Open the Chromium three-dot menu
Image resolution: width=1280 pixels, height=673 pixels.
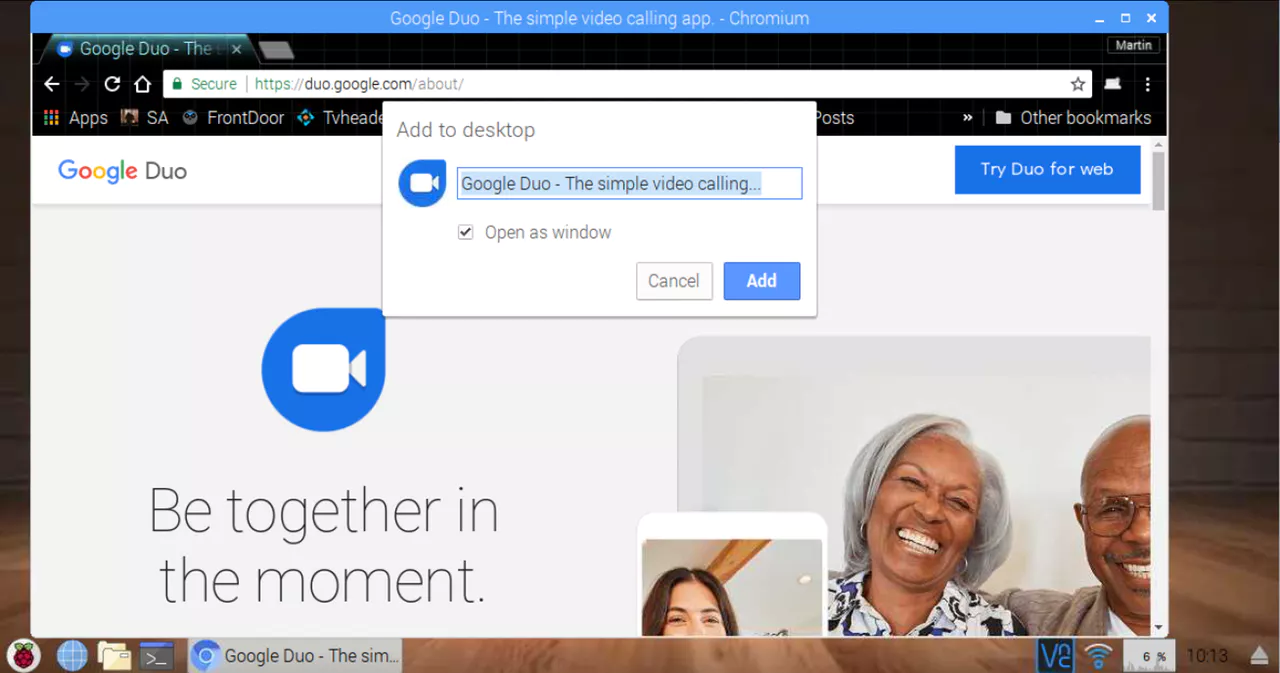[1147, 84]
